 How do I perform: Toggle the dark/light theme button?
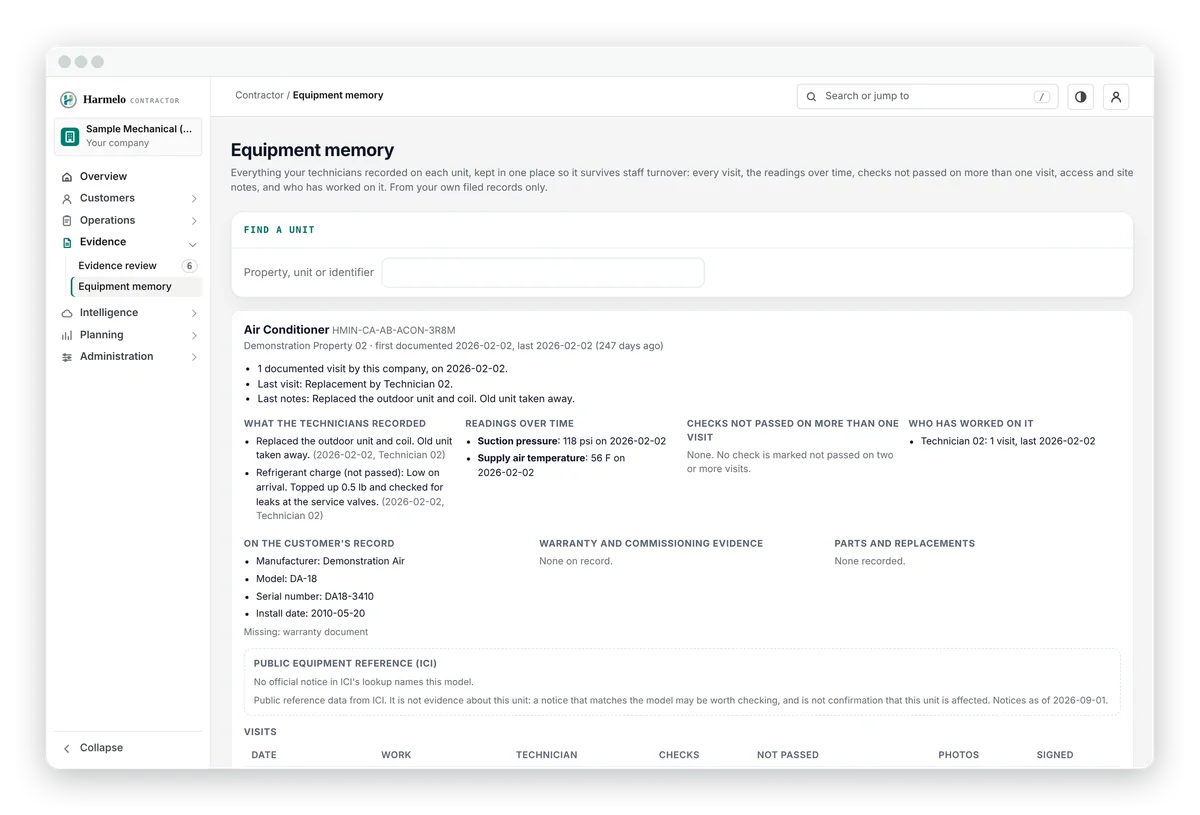(1080, 97)
